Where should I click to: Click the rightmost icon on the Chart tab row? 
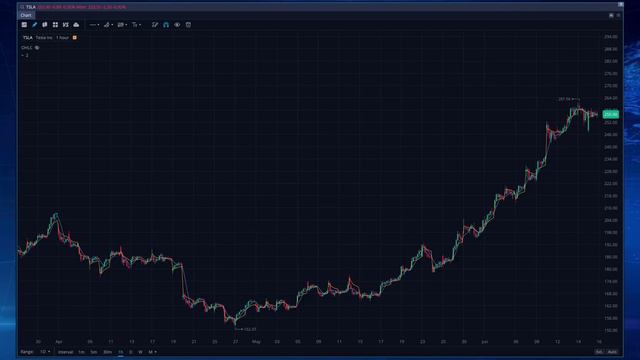click(618, 16)
